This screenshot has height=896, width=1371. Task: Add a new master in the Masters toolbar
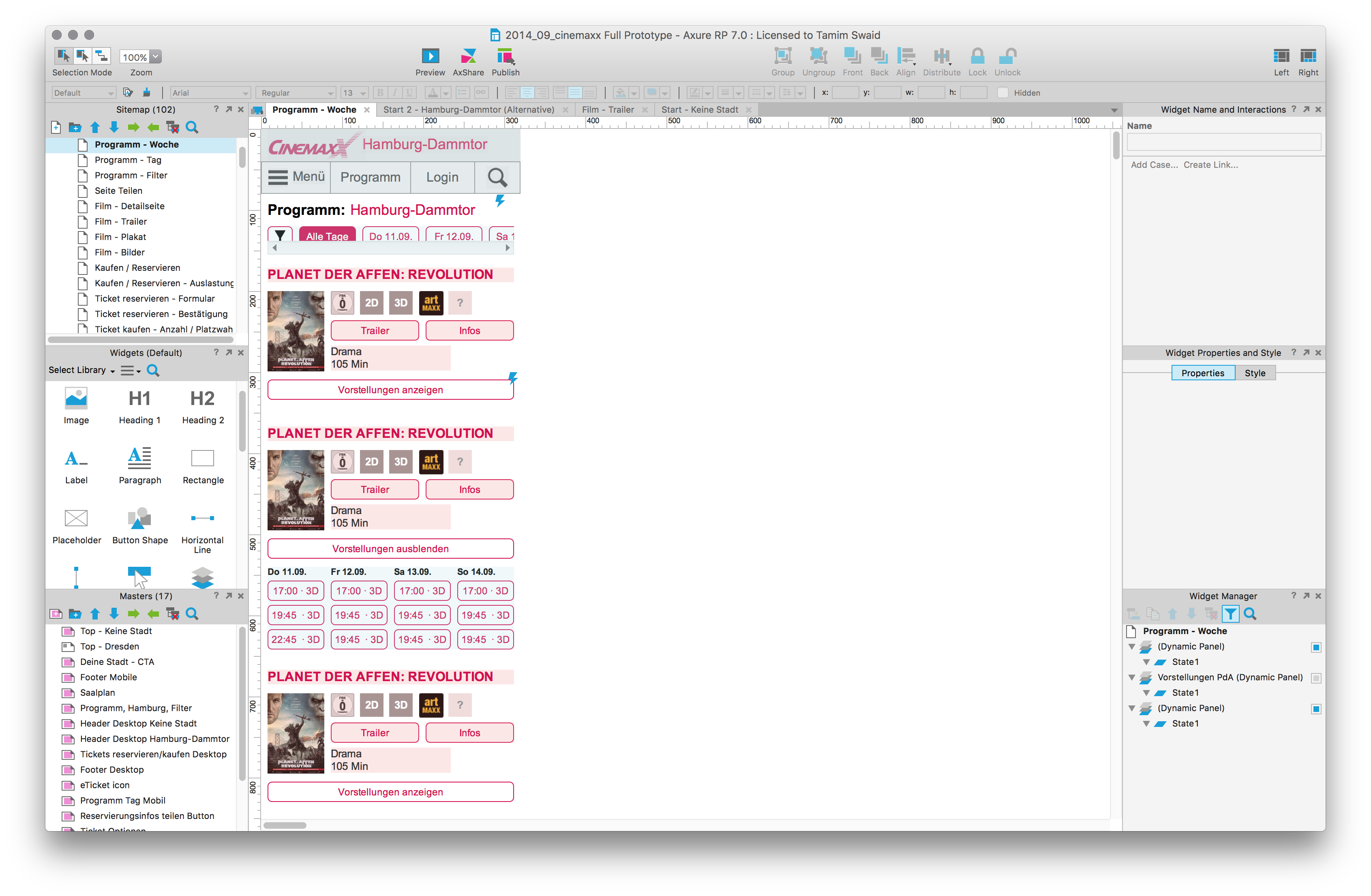coord(56,614)
